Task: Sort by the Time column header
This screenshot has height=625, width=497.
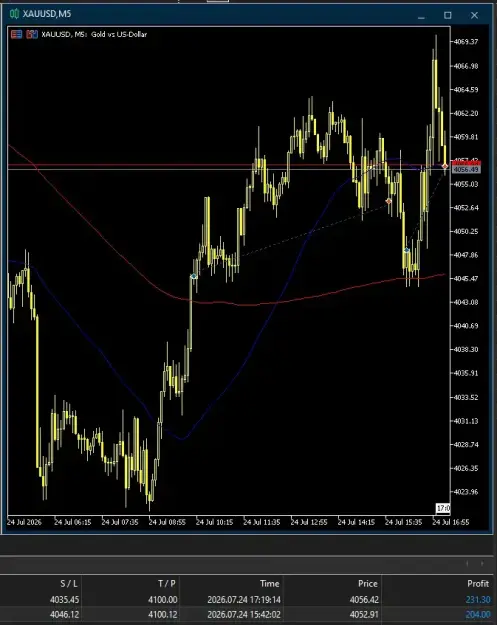Action: point(269,584)
